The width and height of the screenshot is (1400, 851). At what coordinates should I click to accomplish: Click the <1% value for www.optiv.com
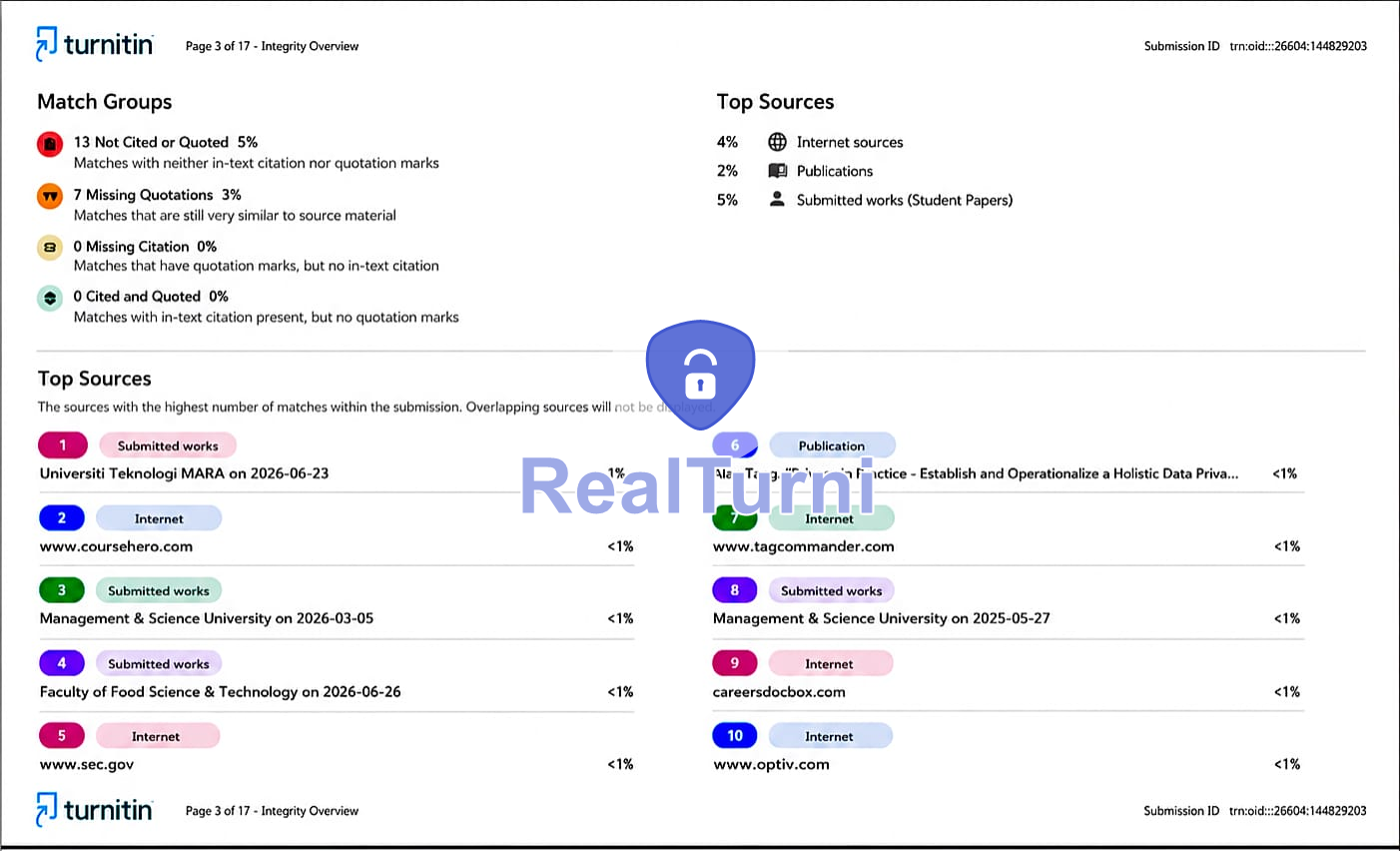pos(1287,764)
